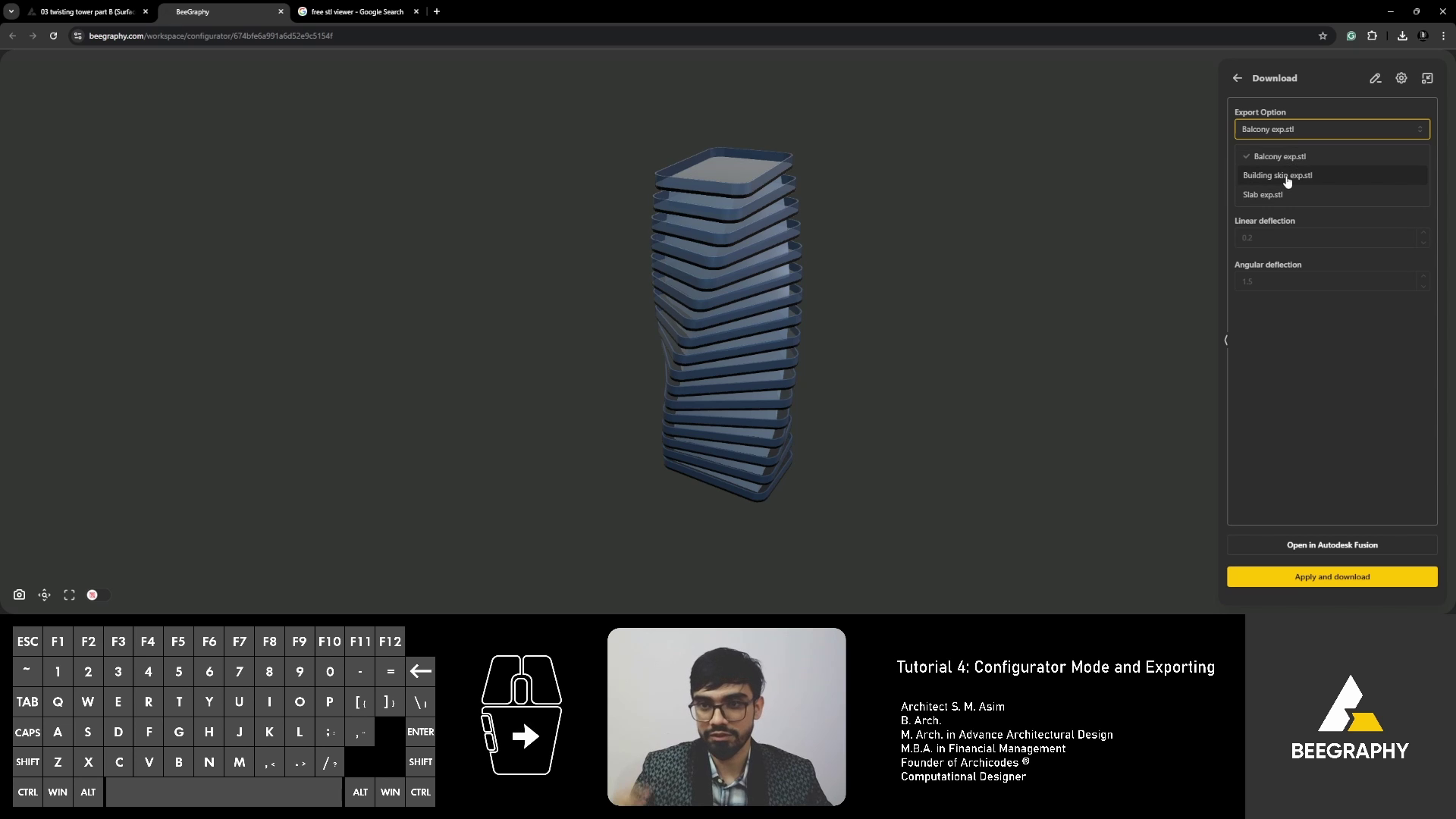Select Balcony exp.stl option
This screenshot has height=819, width=1456.
(x=1332, y=156)
